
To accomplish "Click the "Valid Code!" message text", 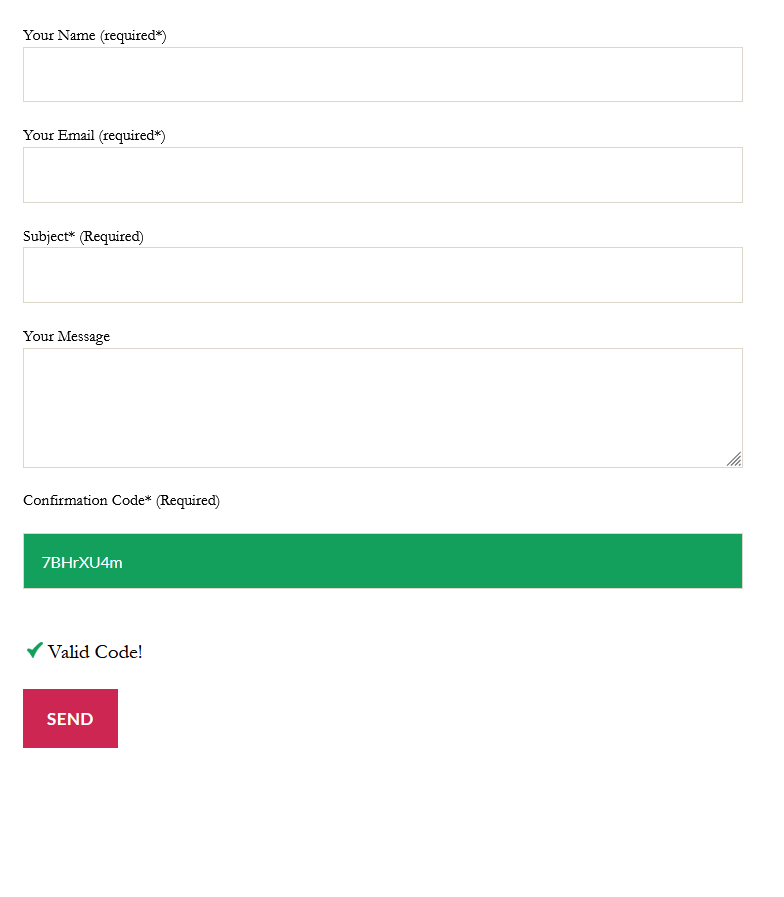I will point(95,652).
